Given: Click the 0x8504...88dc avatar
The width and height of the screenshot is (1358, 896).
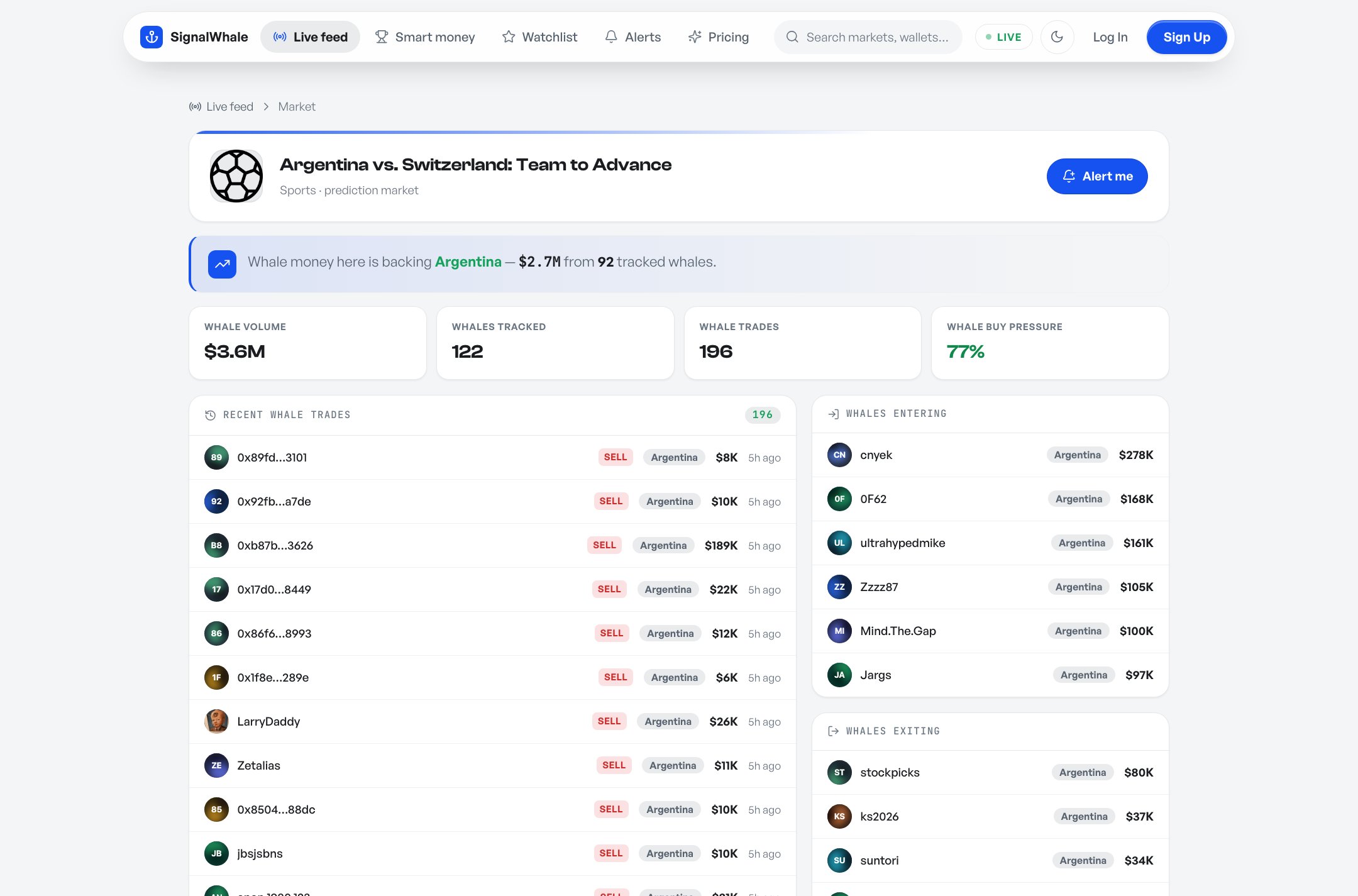Looking at the screenshot, I should 216,810.
